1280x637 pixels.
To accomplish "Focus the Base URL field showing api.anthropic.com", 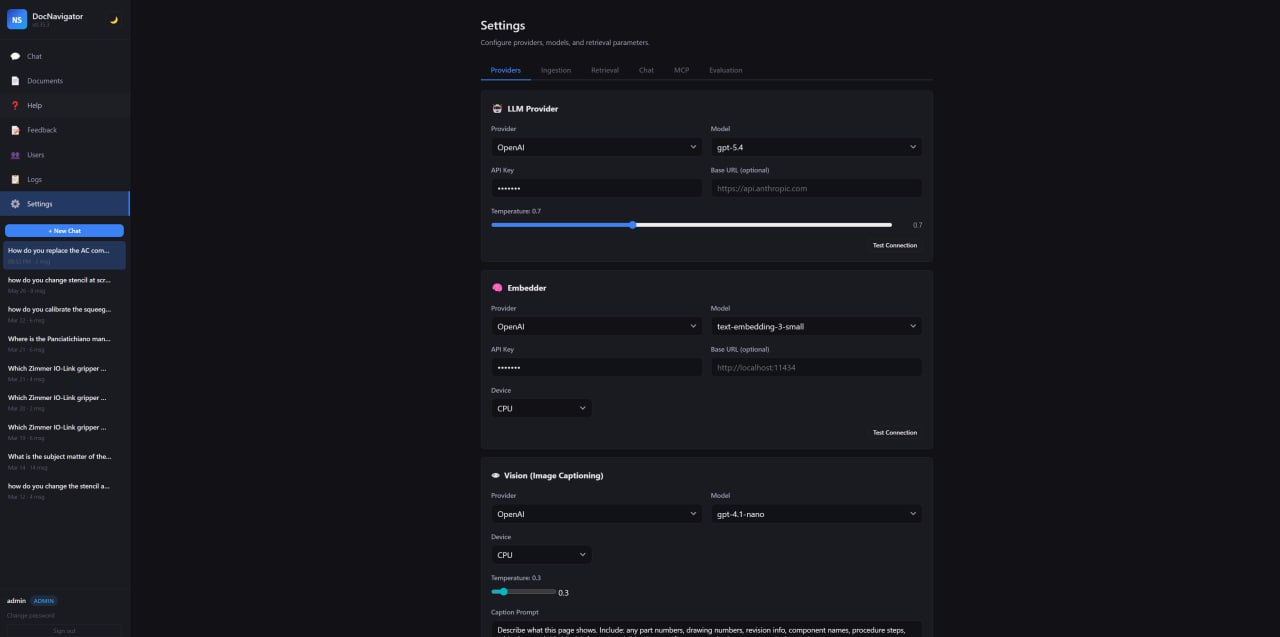I will 816,188.
